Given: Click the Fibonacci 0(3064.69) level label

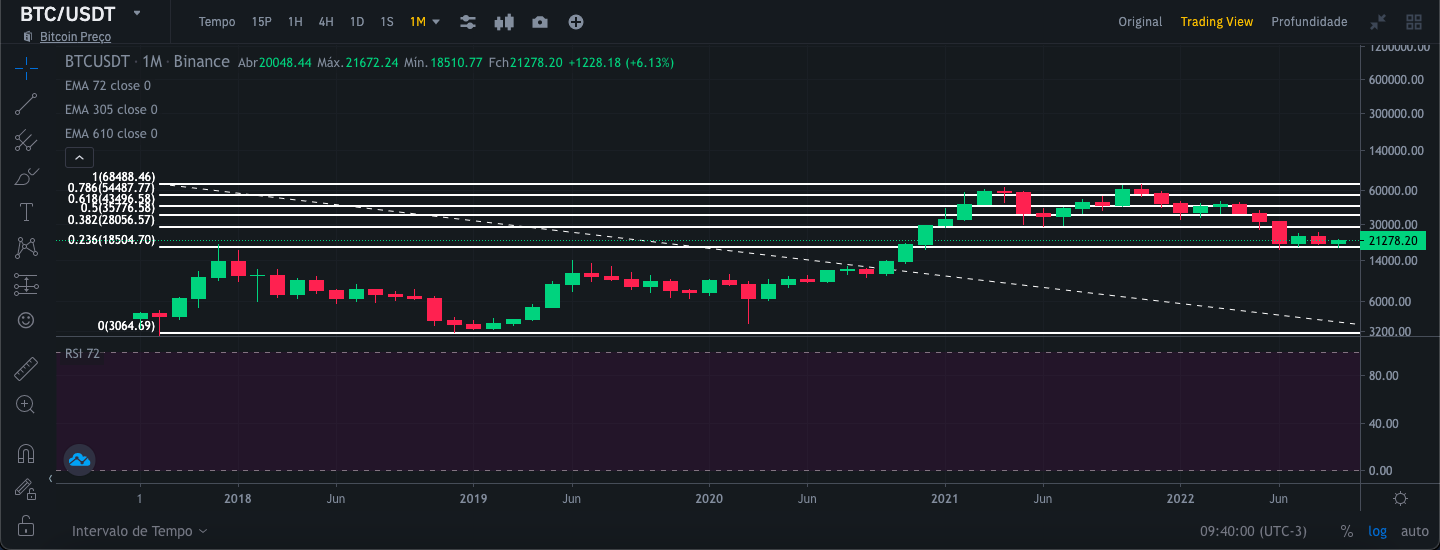Looking at the screenshot, I should click(x=126, y=326).
